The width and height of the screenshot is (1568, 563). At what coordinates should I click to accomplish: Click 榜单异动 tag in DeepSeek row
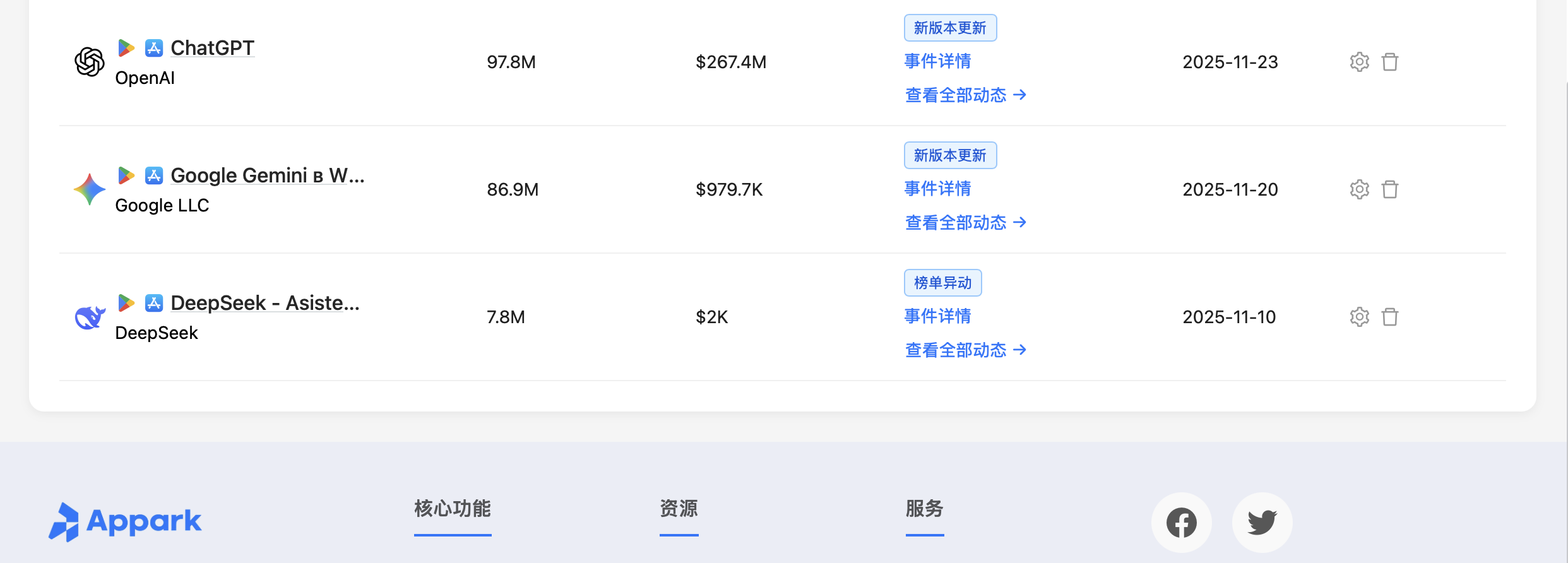(x=942, y=283)
